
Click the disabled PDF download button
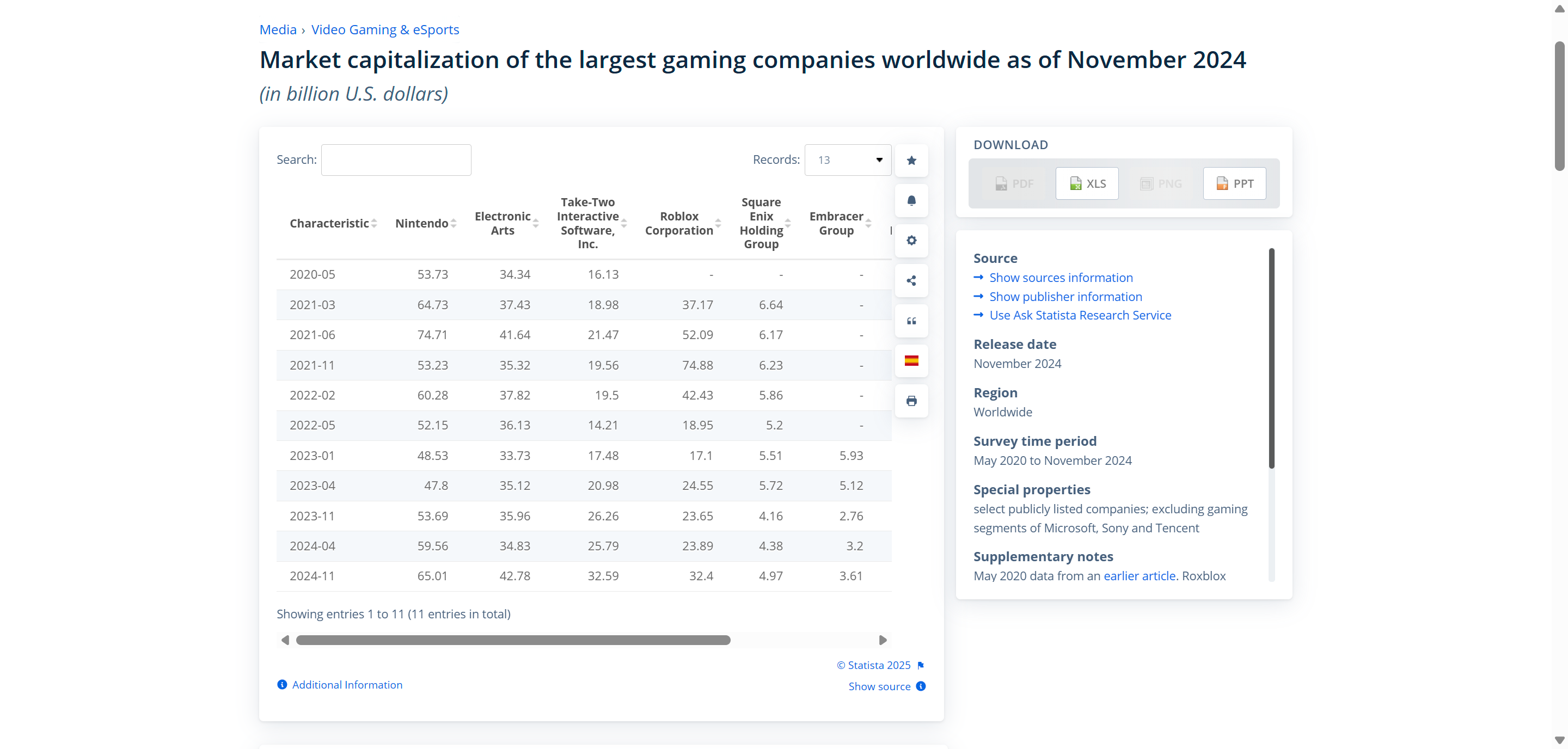[1013, 184]
